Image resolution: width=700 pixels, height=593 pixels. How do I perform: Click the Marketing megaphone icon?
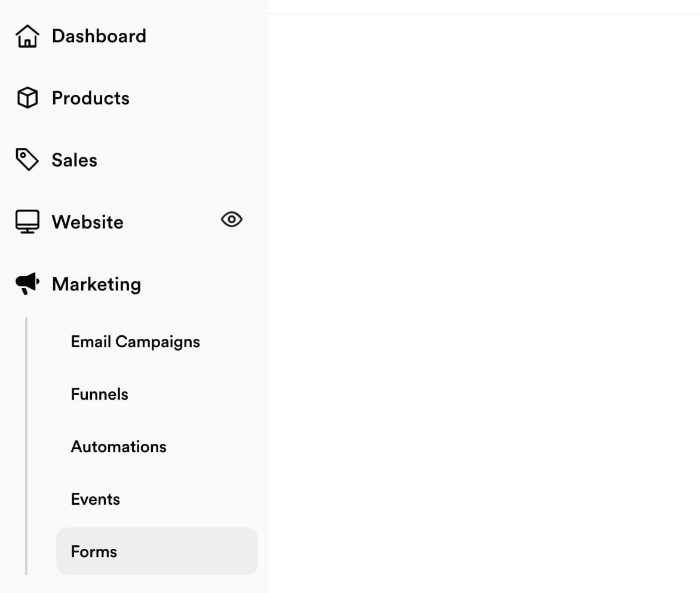point(27,284)
